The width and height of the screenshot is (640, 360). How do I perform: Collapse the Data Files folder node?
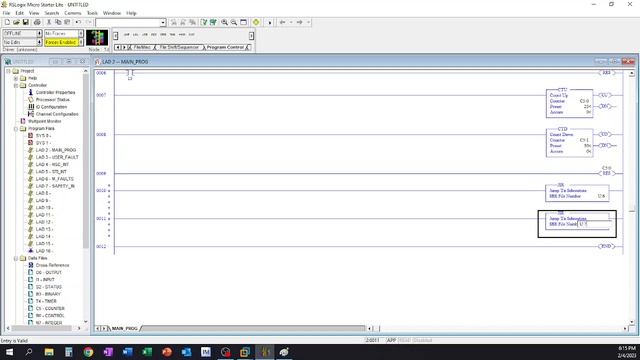coord(16,258)
